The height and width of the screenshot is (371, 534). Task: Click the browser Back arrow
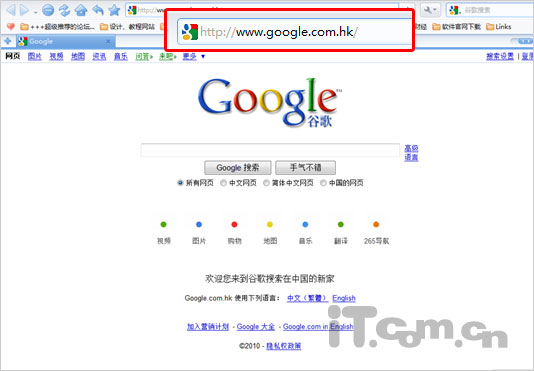pos(11,10)
